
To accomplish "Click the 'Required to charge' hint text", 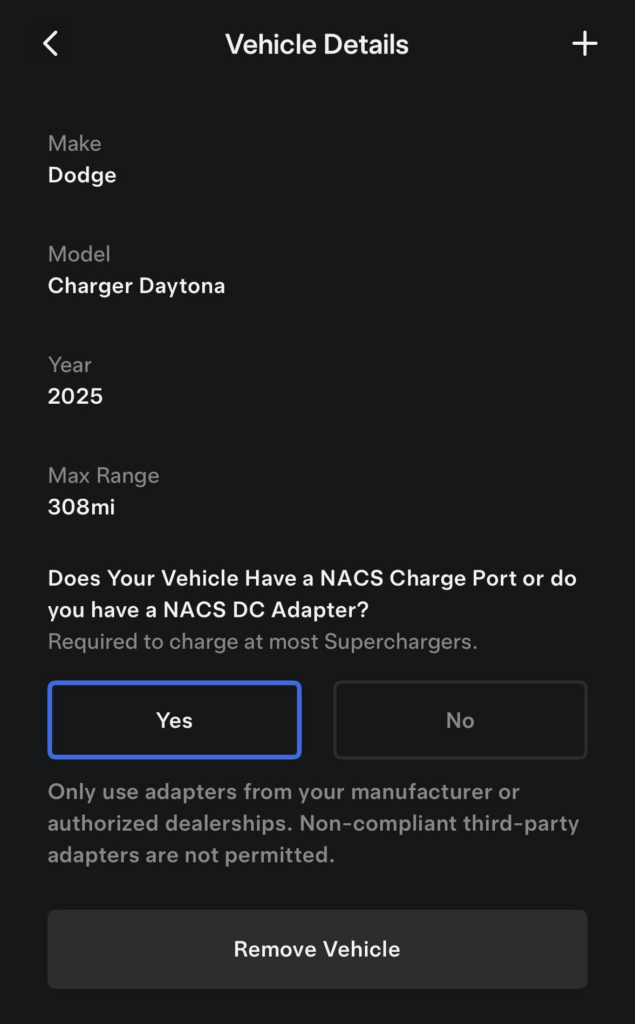I will (262, 642).
